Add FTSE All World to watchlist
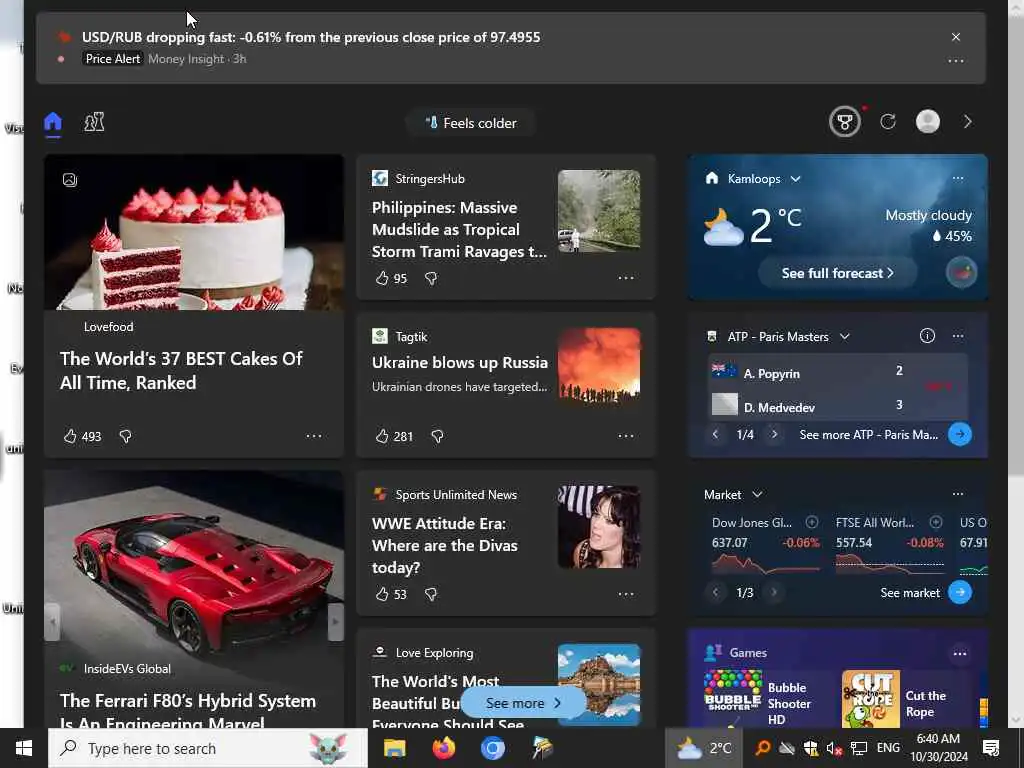1024x768 pixels. [936, 522]
